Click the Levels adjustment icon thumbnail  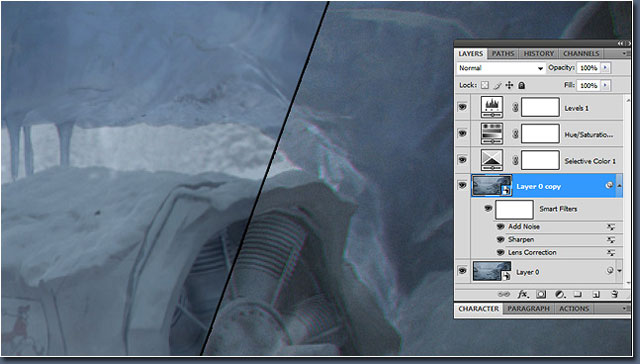492,107
